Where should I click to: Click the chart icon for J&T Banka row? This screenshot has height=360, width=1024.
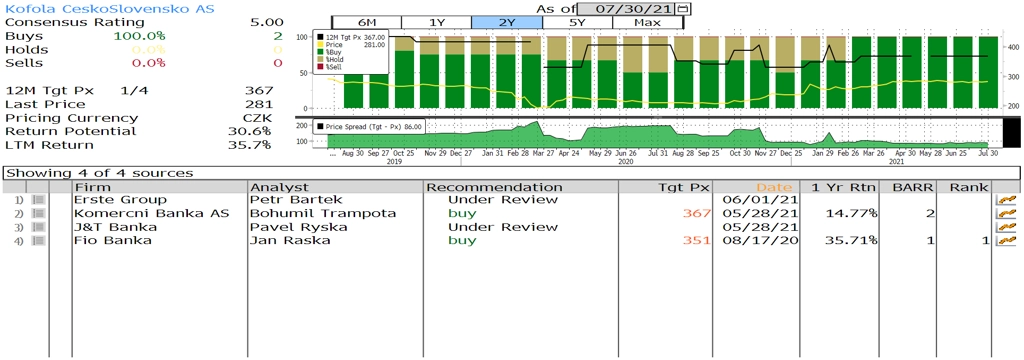pos(1007,227)
